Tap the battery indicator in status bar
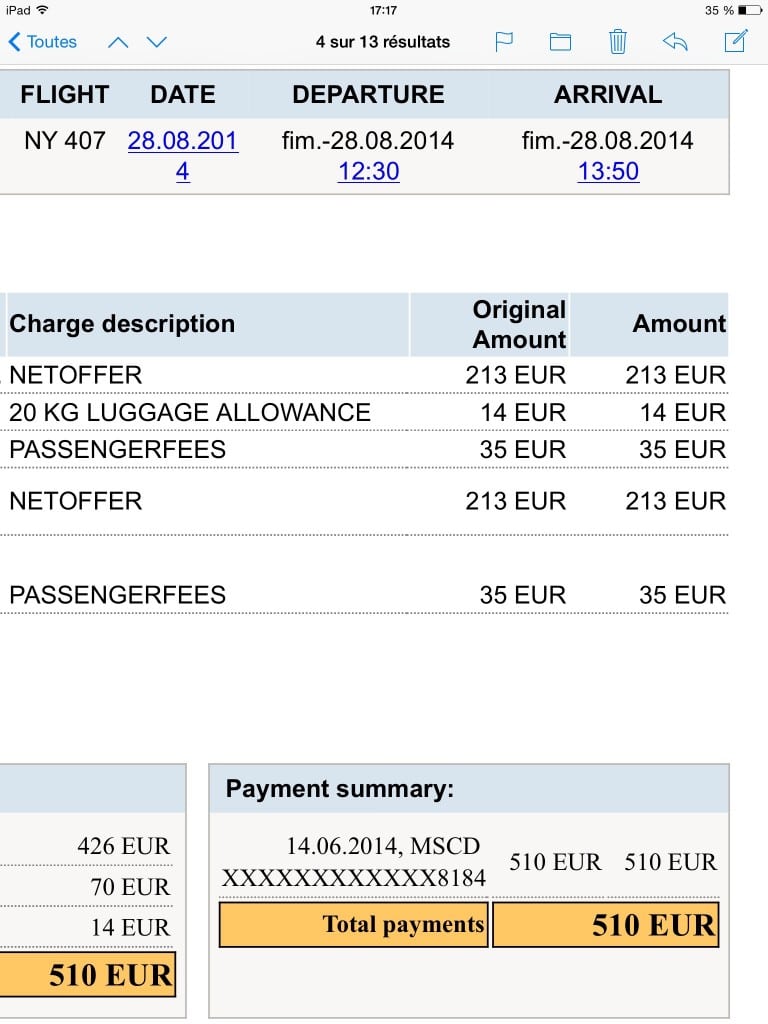This screenshot has width=768, height=1024. pos(749,10)
